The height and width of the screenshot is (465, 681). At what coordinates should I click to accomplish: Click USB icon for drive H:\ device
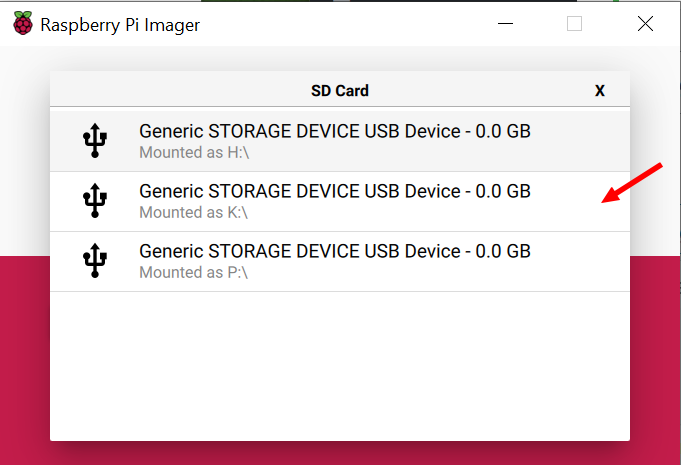point(95,141)
